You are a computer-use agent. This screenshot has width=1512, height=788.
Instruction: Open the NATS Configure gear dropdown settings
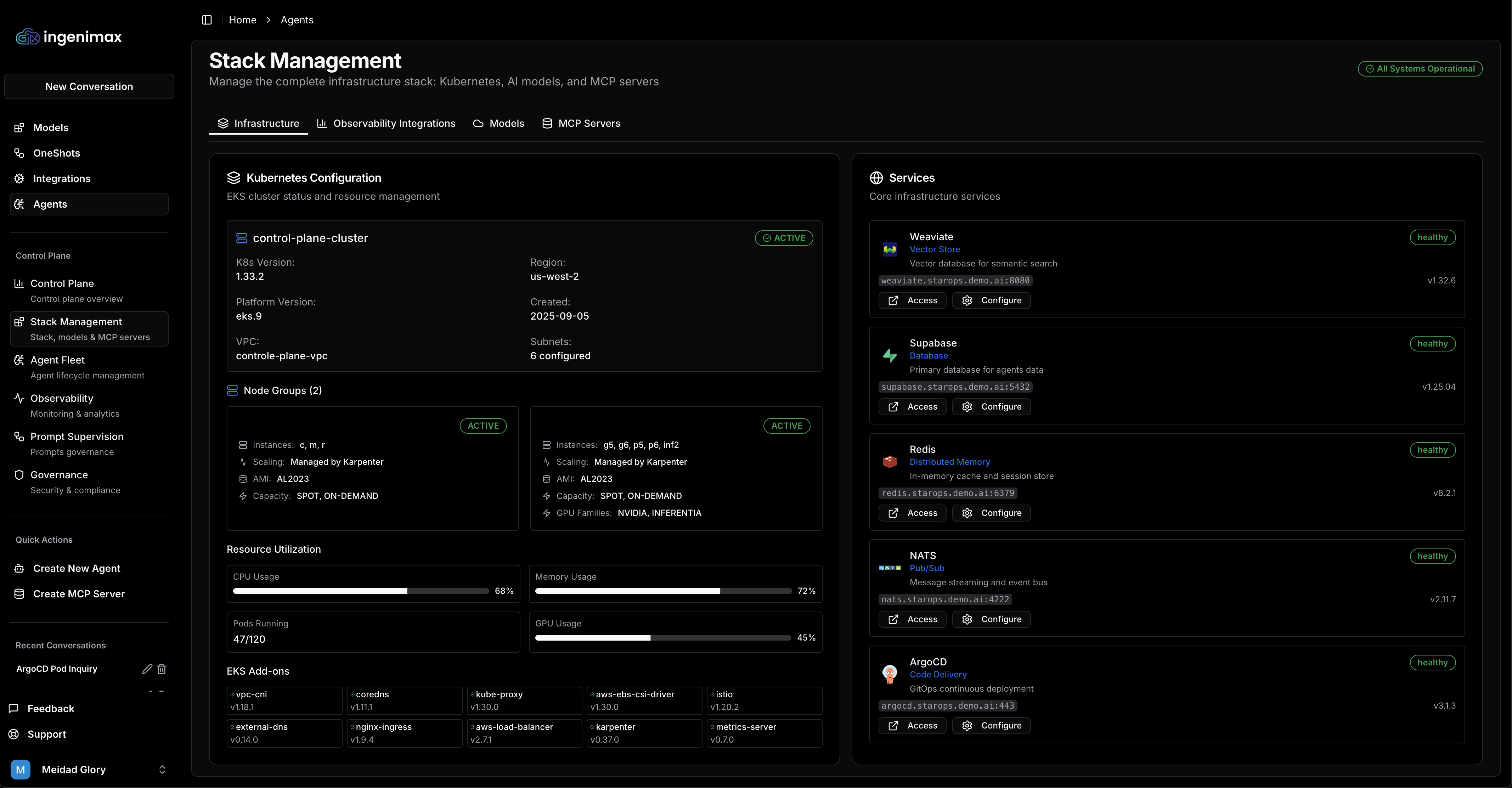coord(991,619)
